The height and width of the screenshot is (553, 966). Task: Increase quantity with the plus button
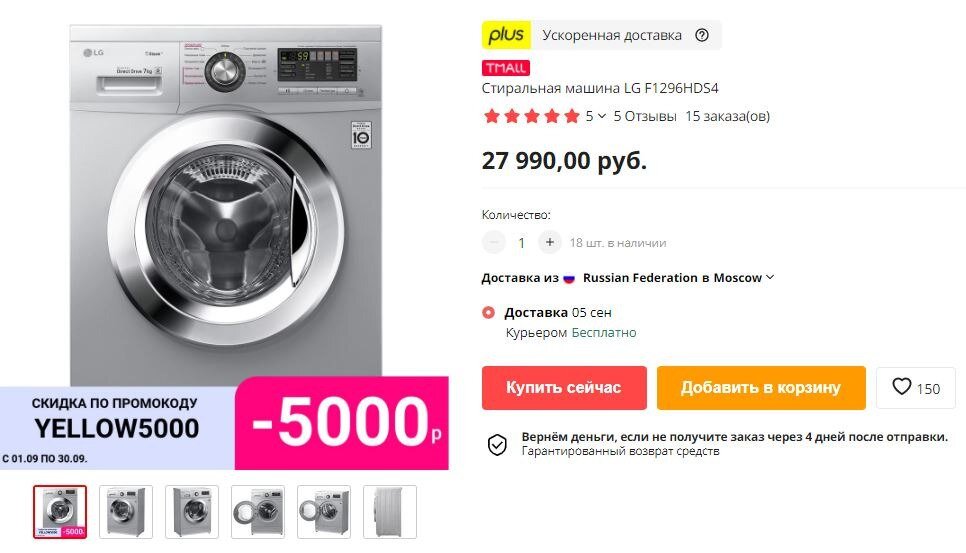coord(550,243)
